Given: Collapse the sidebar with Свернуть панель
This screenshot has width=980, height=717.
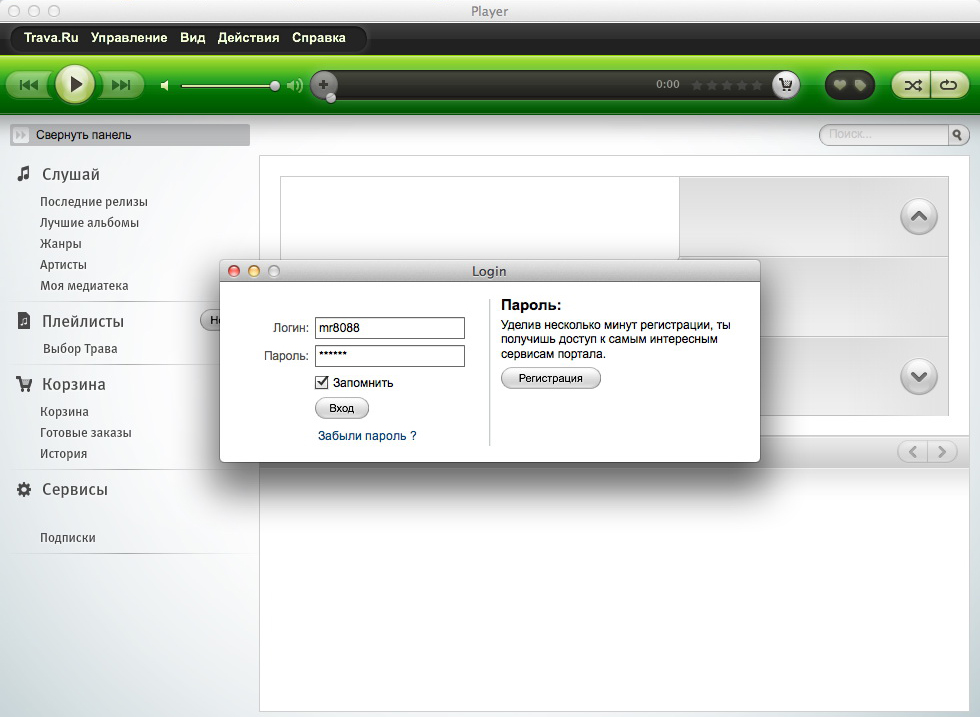Looking at the screenshot, I should pyautogui.click(x=129, y=135).
